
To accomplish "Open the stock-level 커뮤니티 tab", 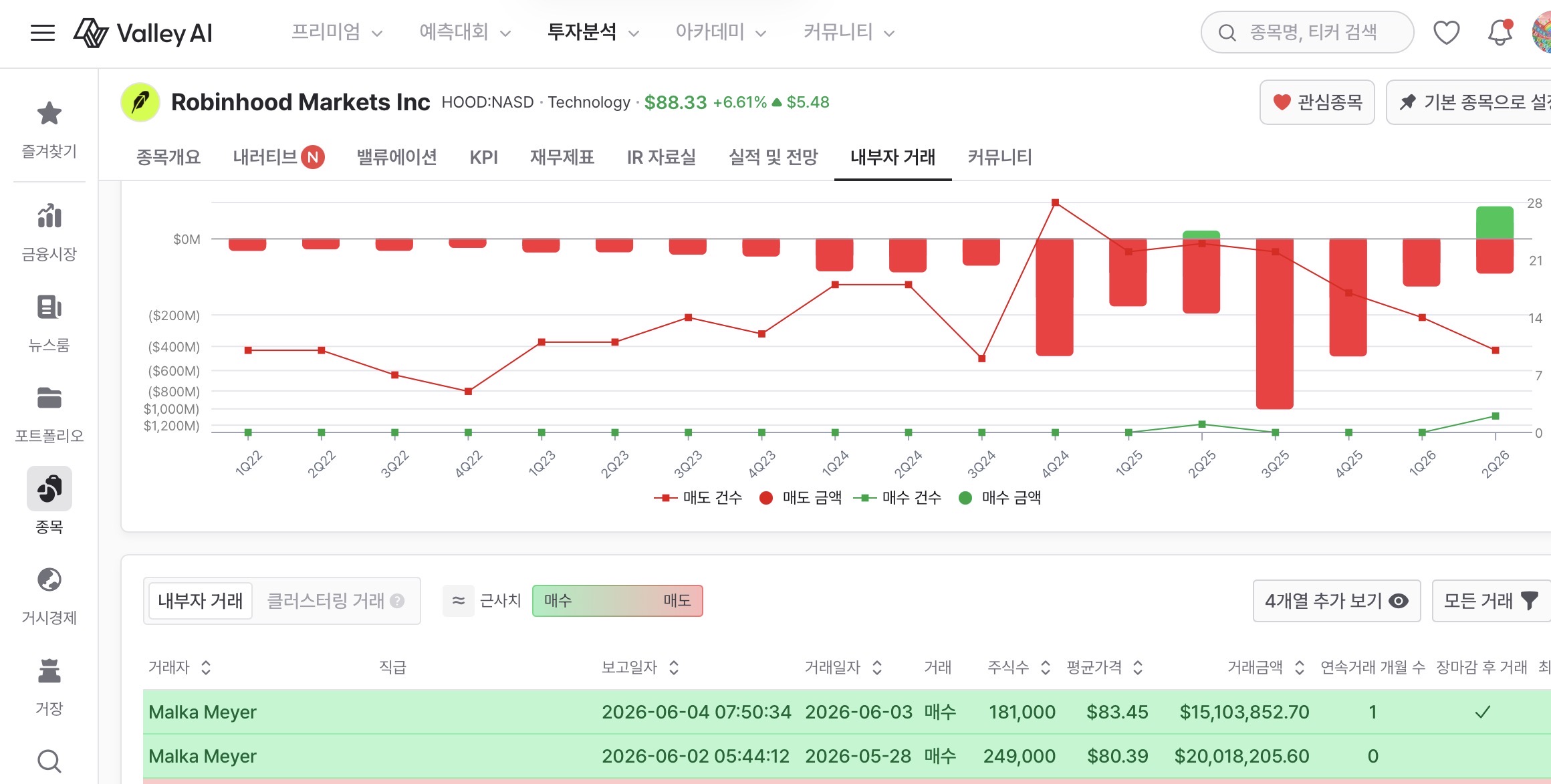I will point(1000,157).
